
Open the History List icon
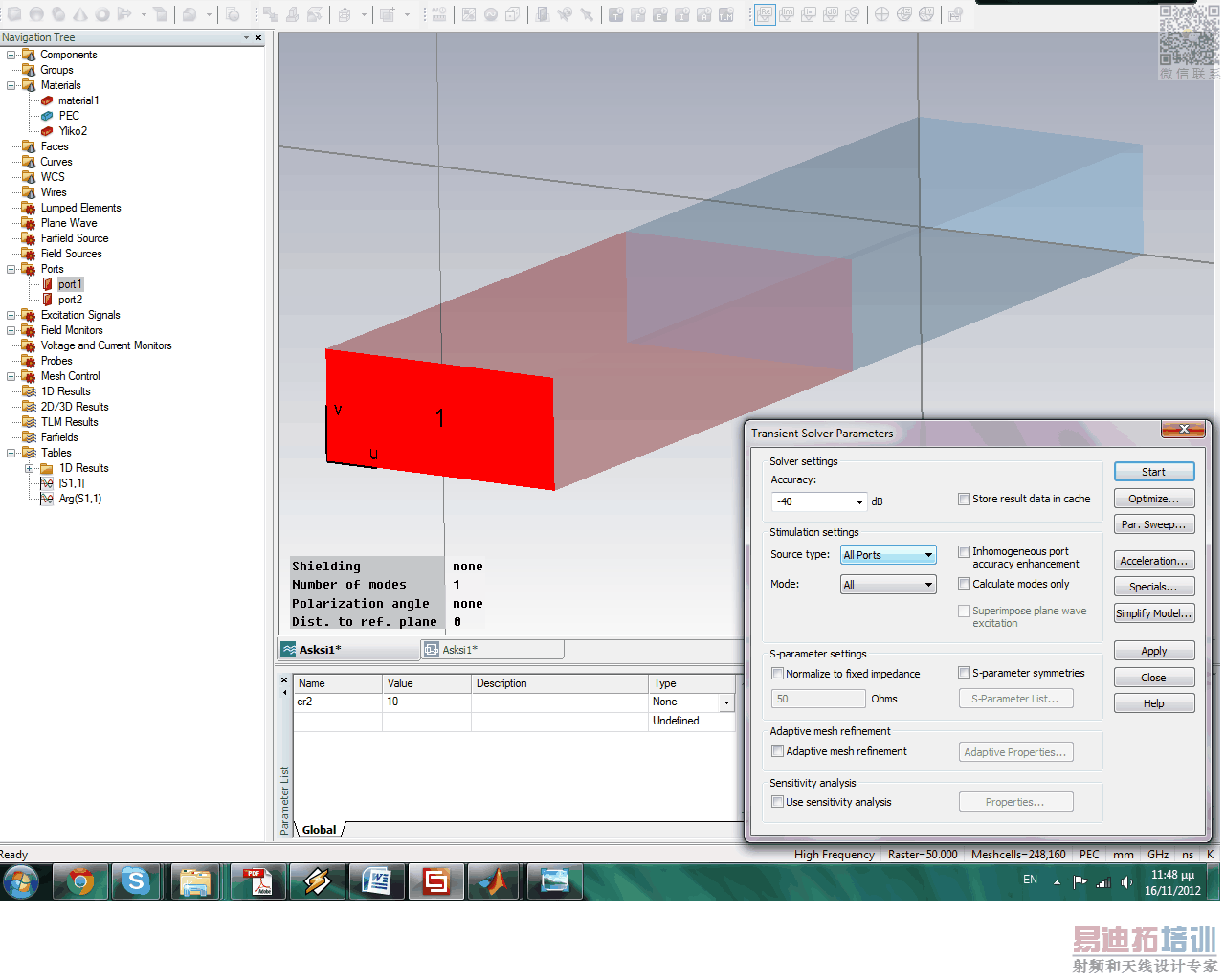tap(234, 14)
